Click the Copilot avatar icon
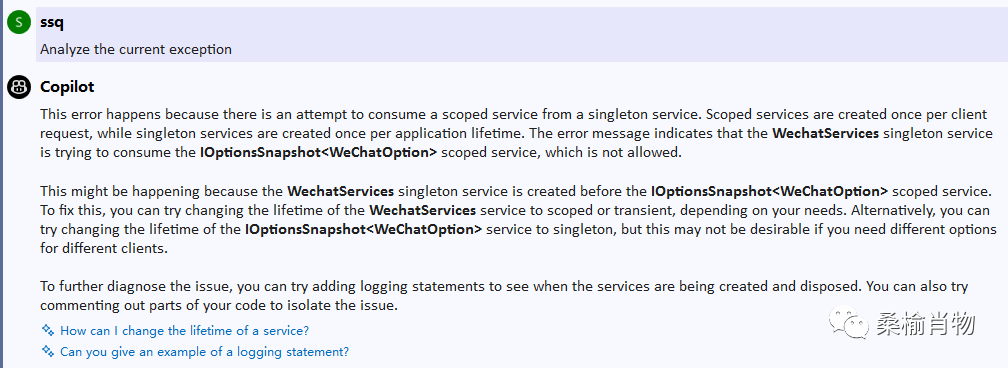 [x=19, y=87]
